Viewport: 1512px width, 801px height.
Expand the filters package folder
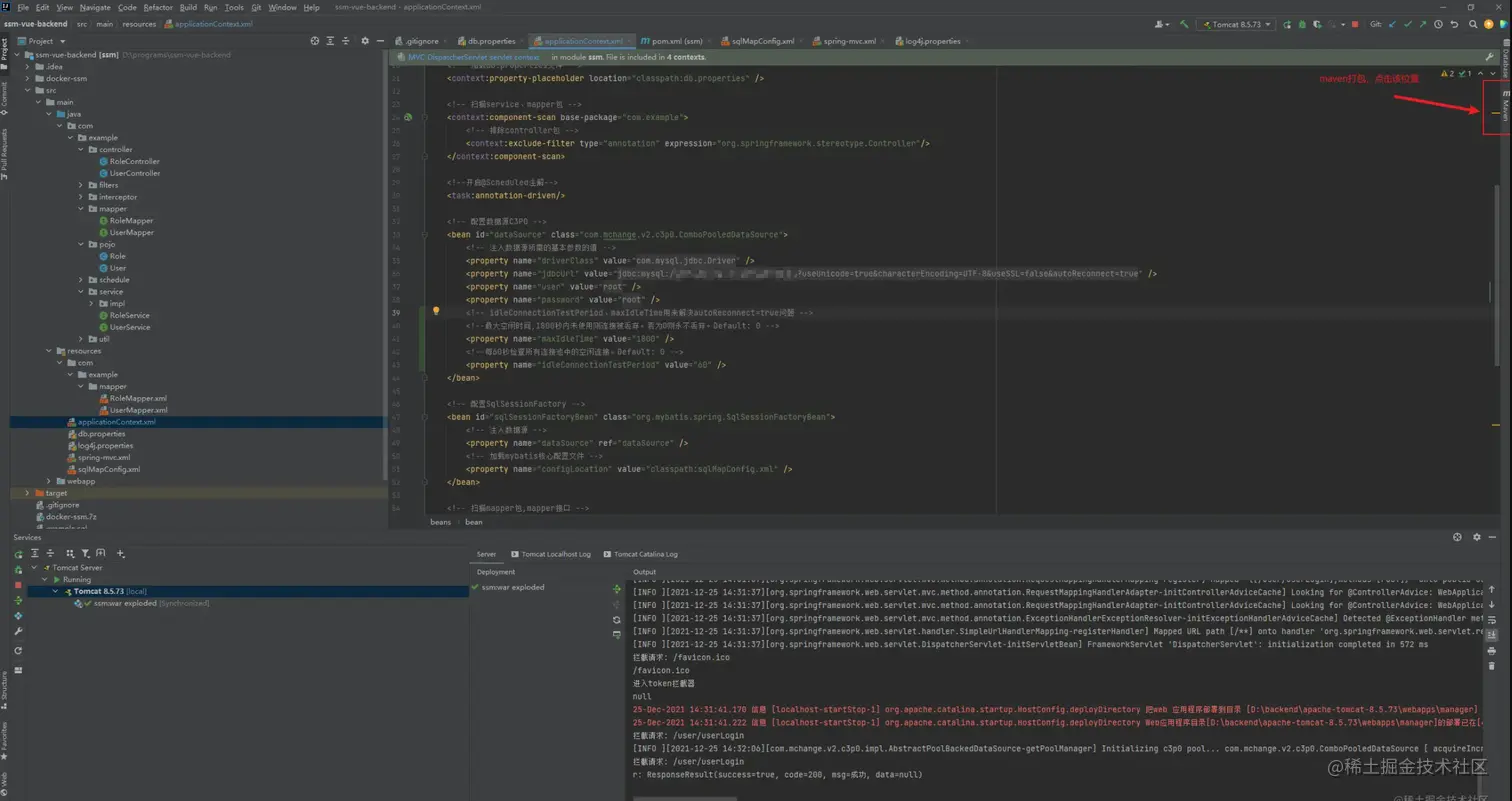81,185
